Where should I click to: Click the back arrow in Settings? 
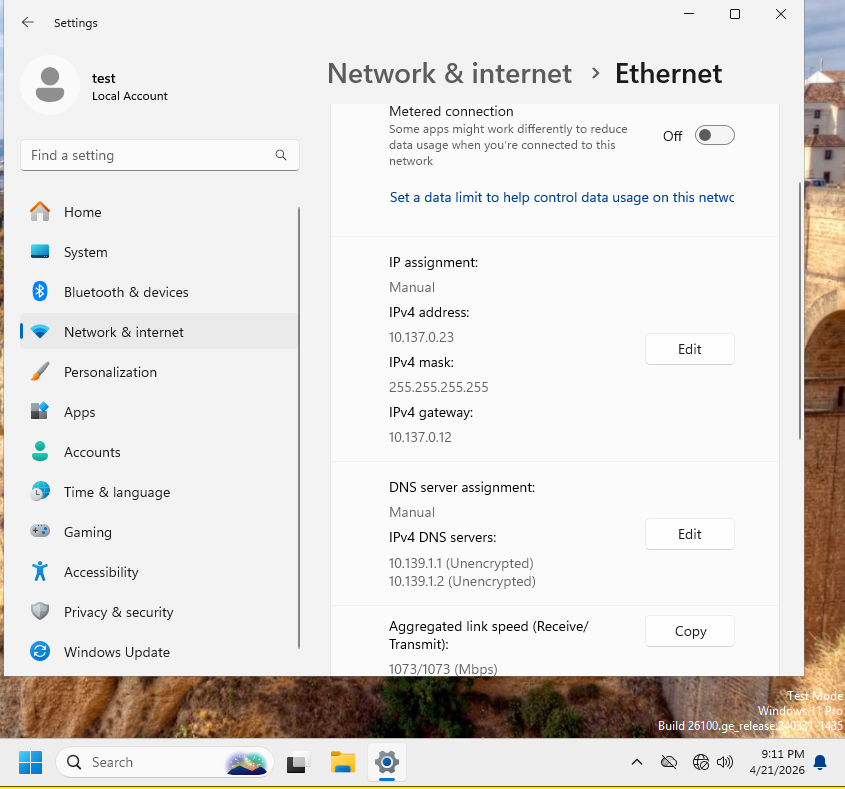point(28,22)
